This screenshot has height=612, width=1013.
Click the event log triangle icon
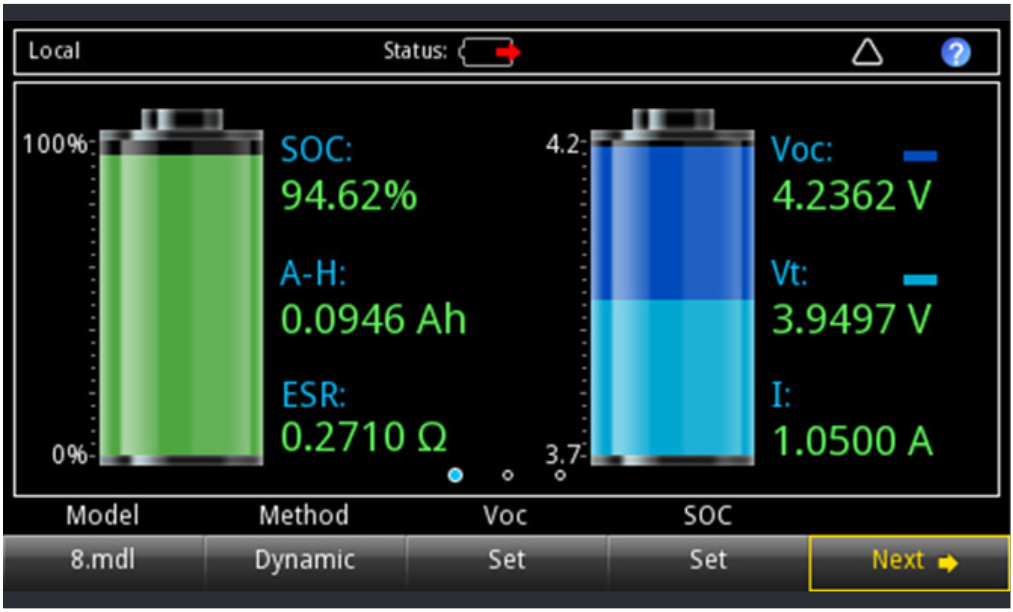866,52
